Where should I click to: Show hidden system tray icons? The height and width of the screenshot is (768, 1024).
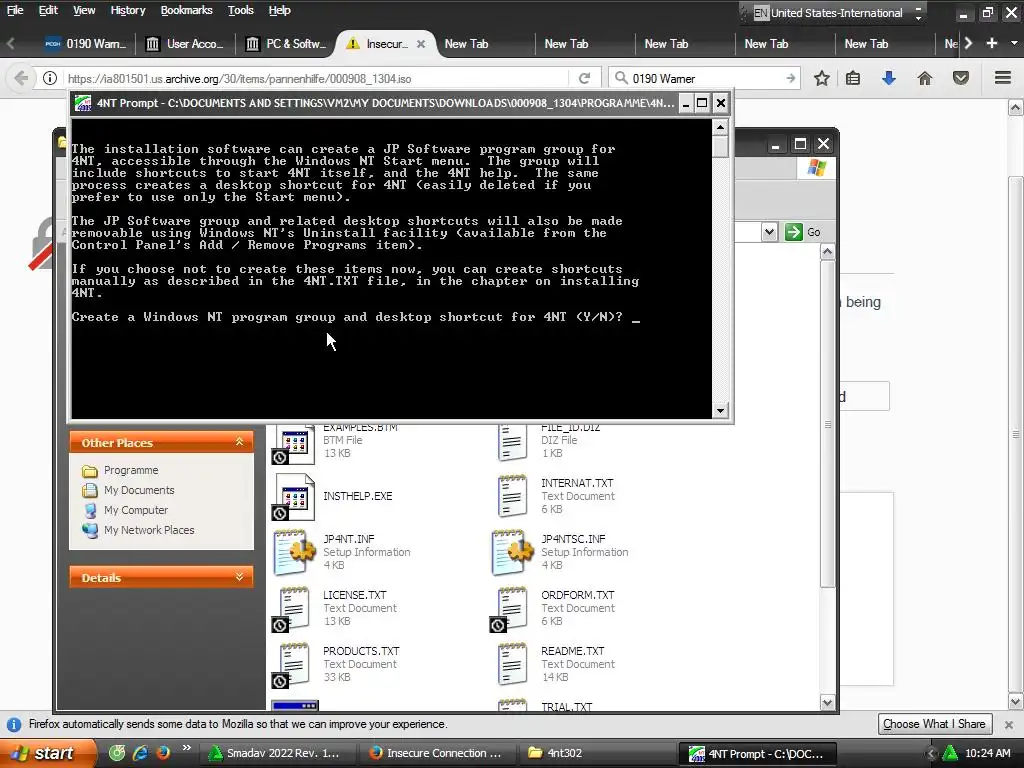[931, 754]
